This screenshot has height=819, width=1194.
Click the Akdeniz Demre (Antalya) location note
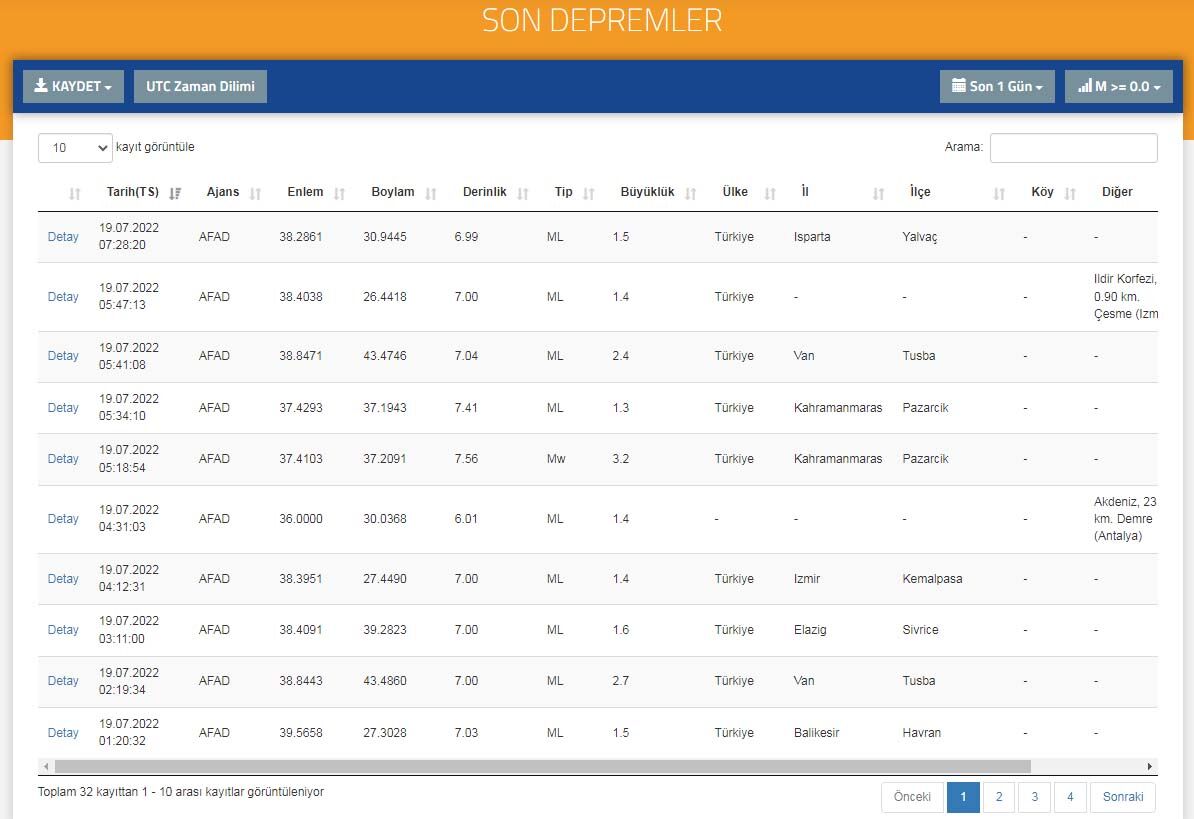point(1125,519)
